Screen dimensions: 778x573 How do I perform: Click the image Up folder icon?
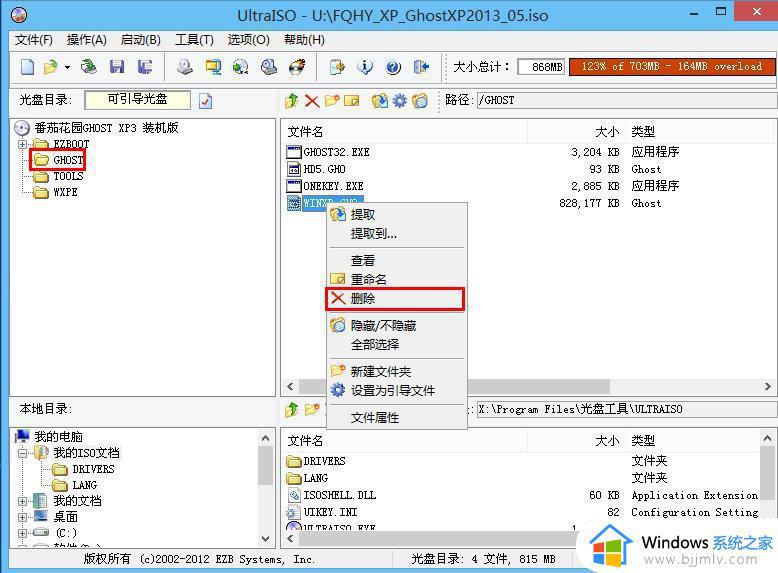pyautogui.click(x=292, y=101)
